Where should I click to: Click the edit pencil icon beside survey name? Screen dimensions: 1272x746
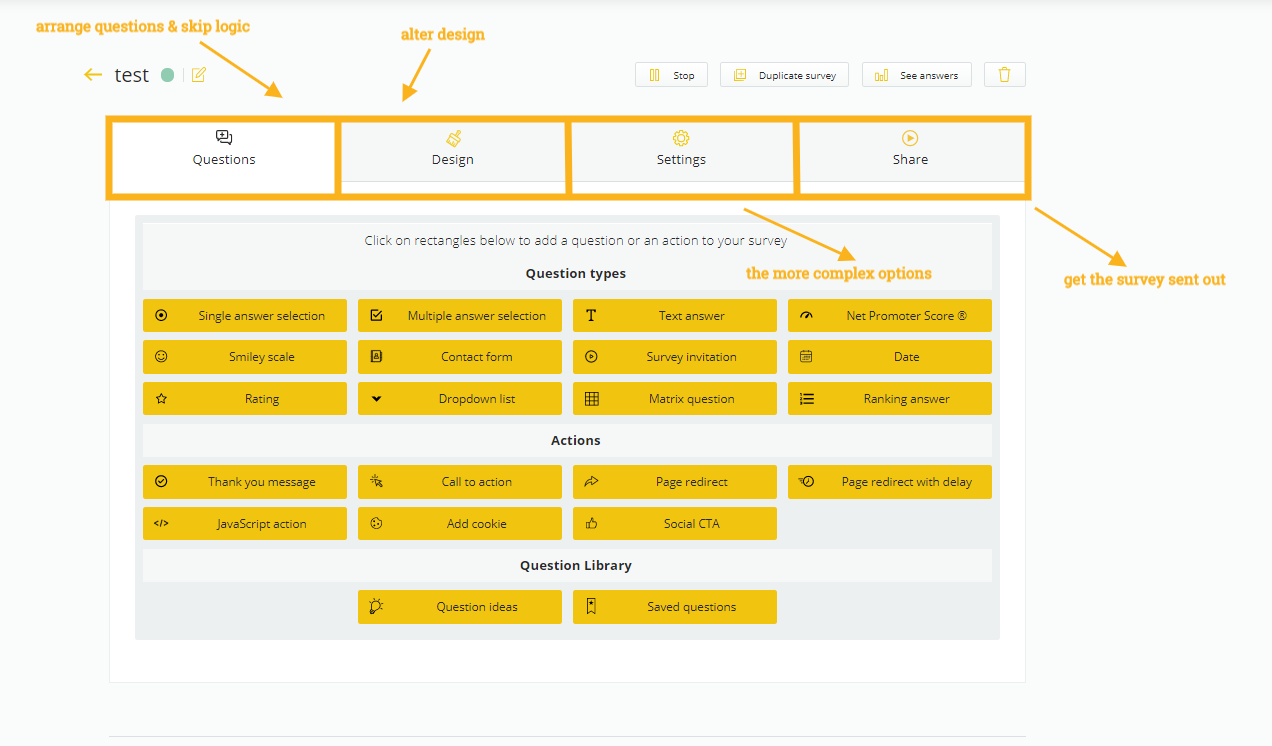[198, 74]
